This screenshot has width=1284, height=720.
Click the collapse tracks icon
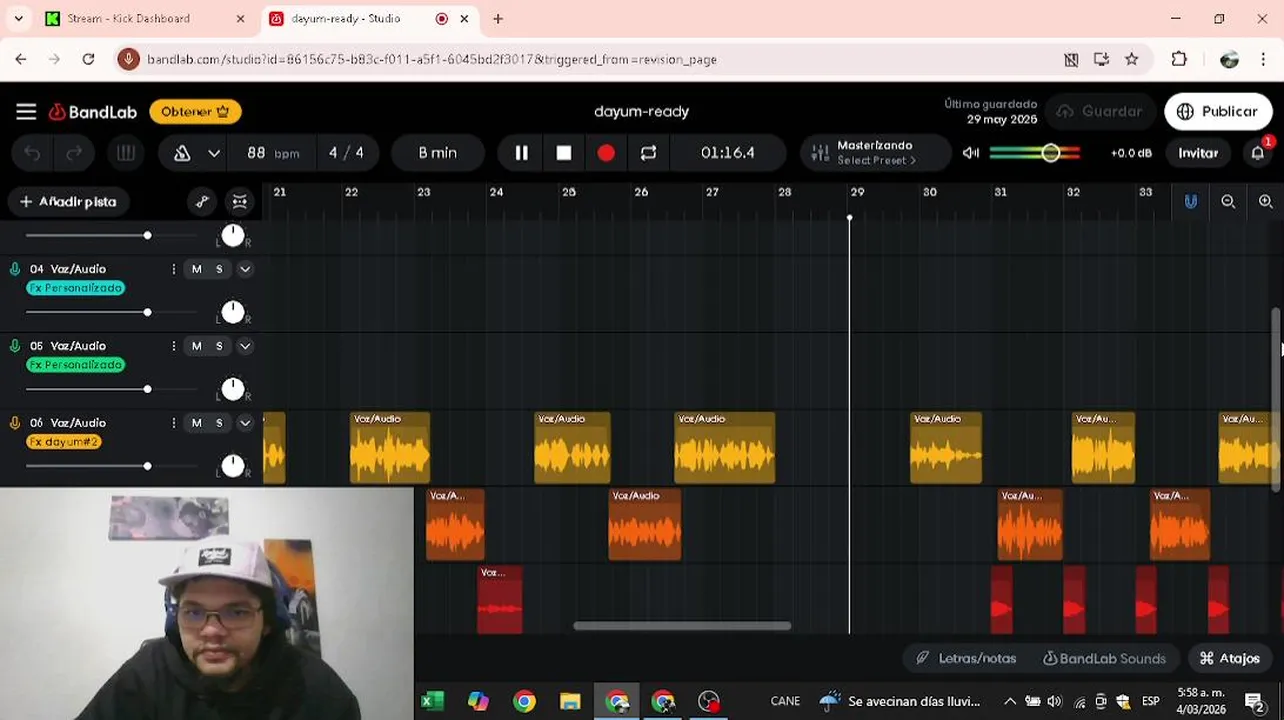(x=240, y=201)
